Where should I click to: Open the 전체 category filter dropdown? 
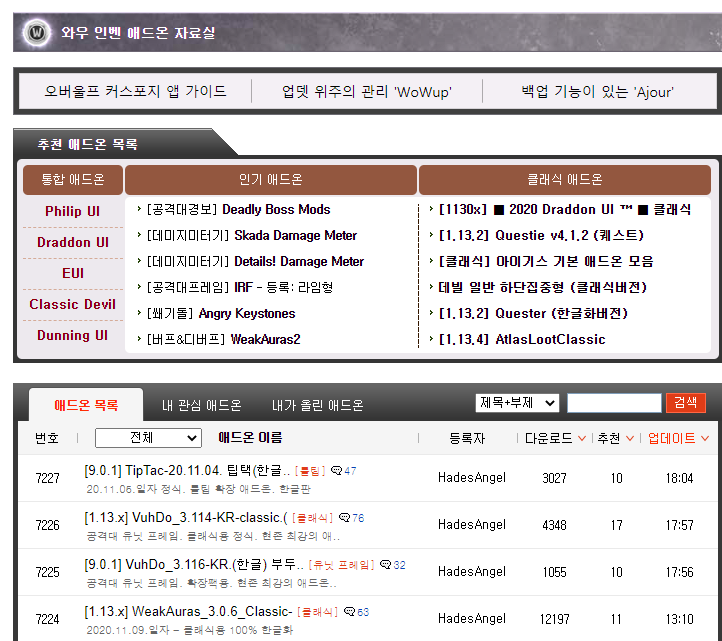tap(148, 437)
